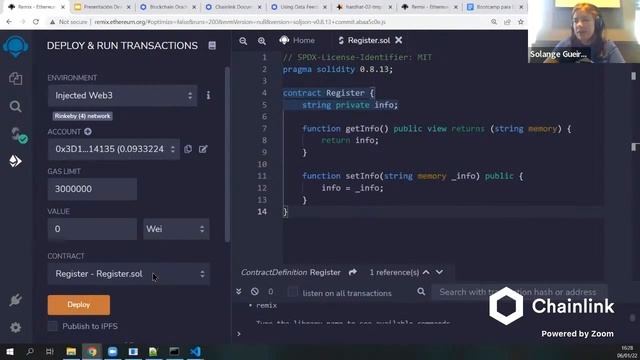Toggle listen on all transactions checkbox
The image size is (640, 360).
292,292
